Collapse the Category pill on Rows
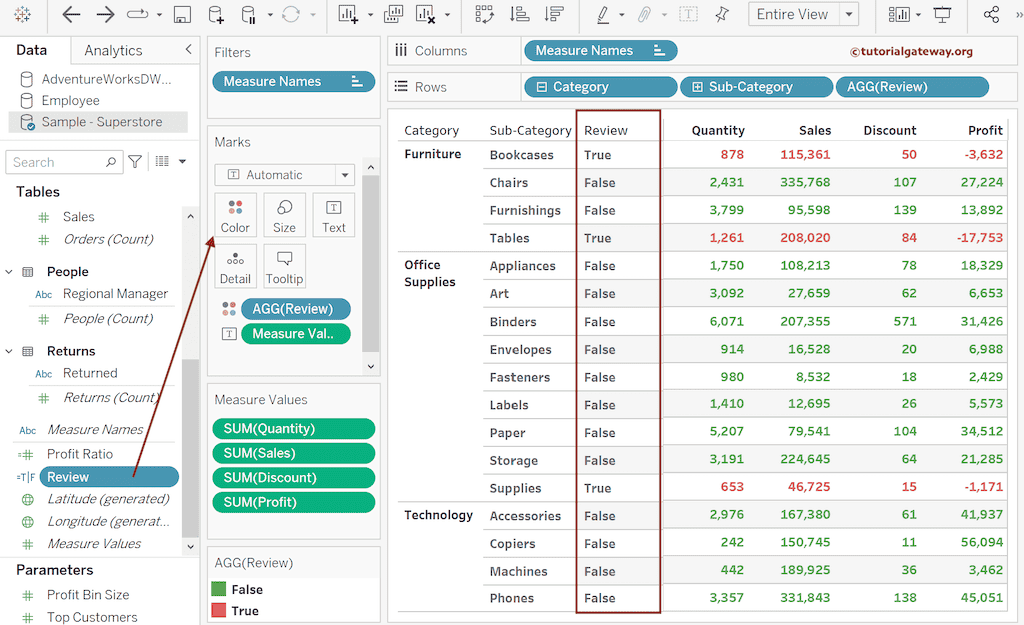Viewport: 1024px width, 625px height. point(542,87)
